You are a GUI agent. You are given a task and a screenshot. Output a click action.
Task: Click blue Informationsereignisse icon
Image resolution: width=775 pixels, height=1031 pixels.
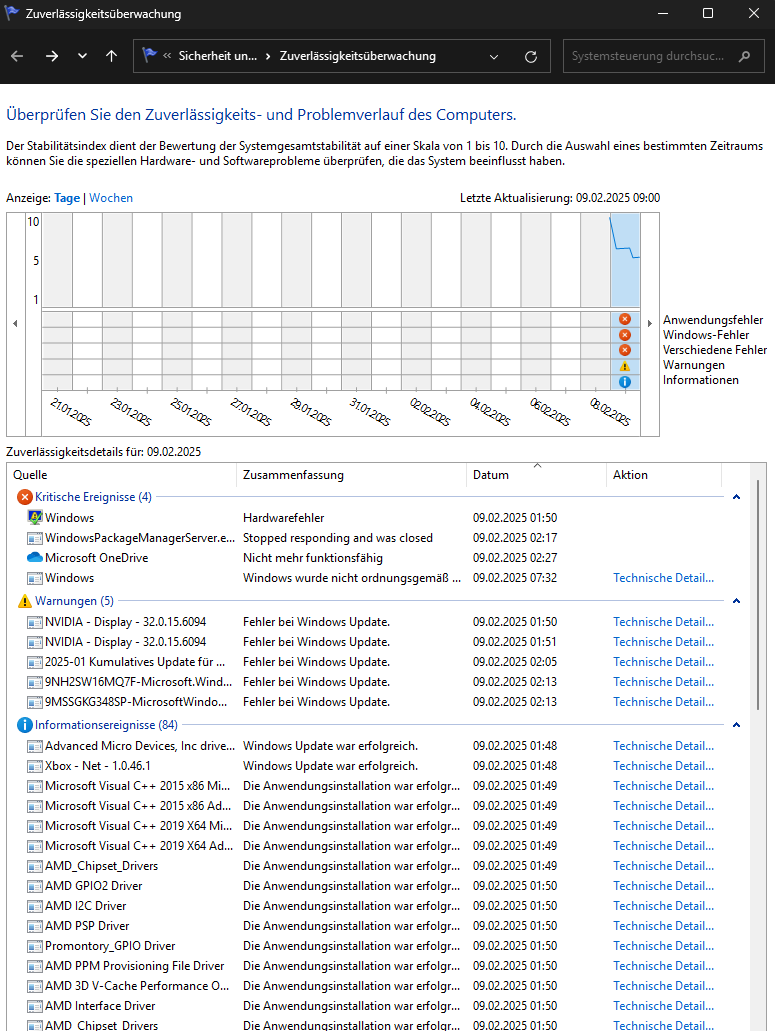tap(24, 725)
